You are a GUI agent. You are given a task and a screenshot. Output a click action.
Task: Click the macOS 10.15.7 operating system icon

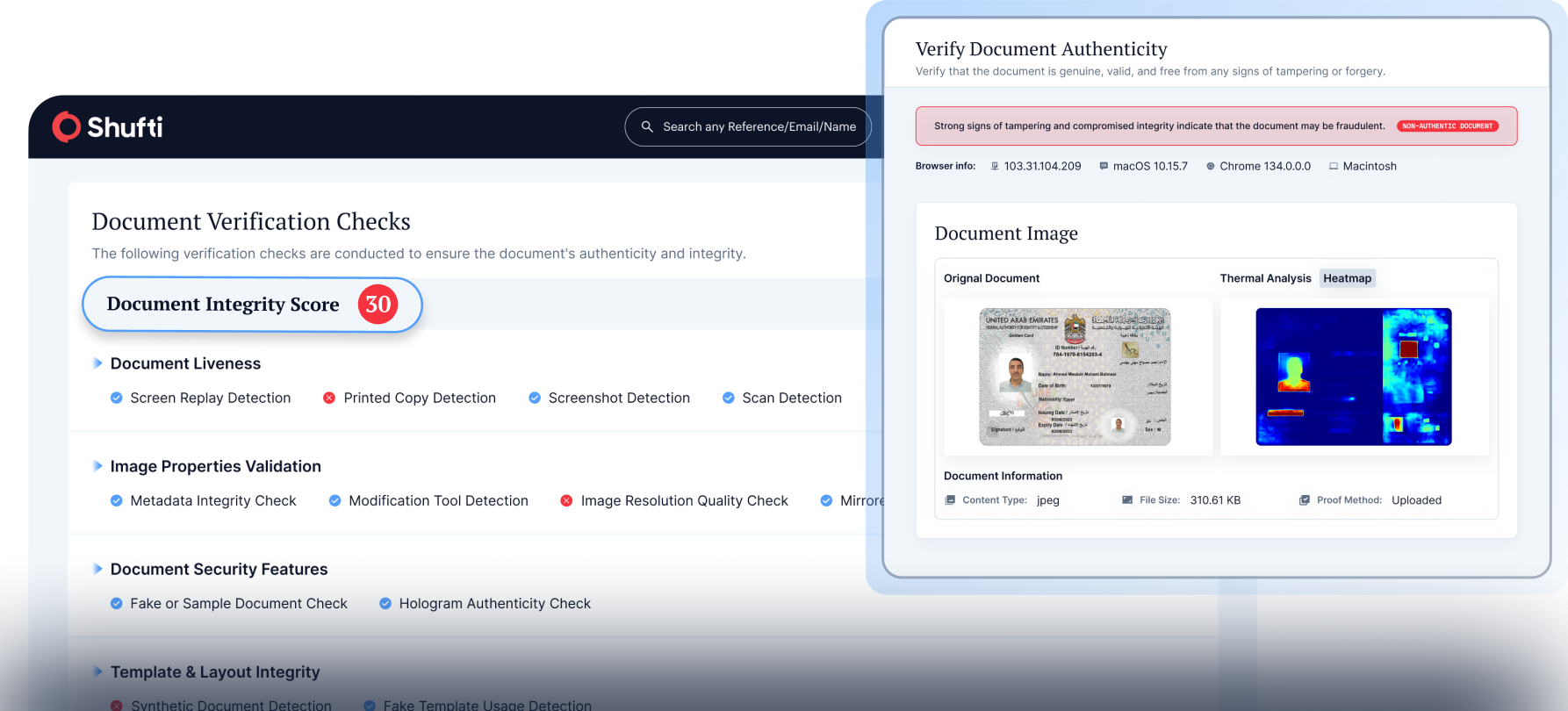(x=1104, y=166)
